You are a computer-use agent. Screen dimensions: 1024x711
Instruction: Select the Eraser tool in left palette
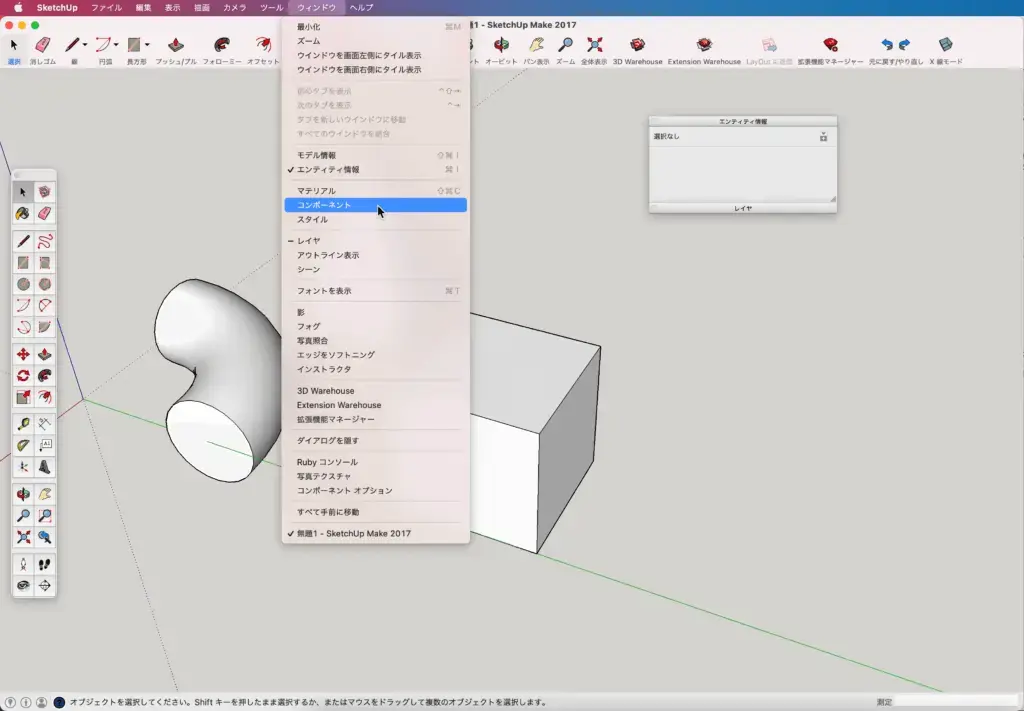tap(44, 213)
